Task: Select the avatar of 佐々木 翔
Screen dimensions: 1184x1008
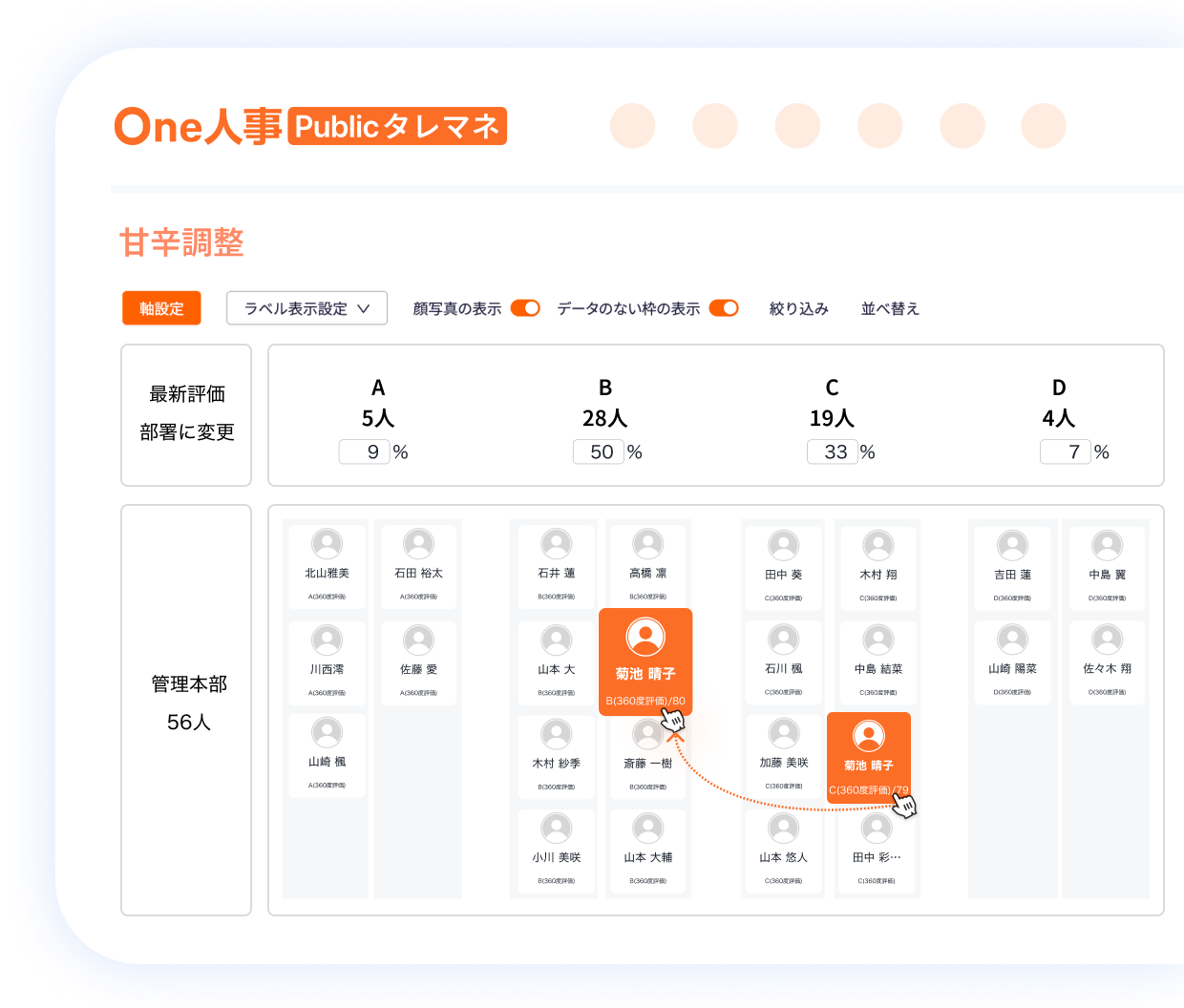Action: 1107,640
